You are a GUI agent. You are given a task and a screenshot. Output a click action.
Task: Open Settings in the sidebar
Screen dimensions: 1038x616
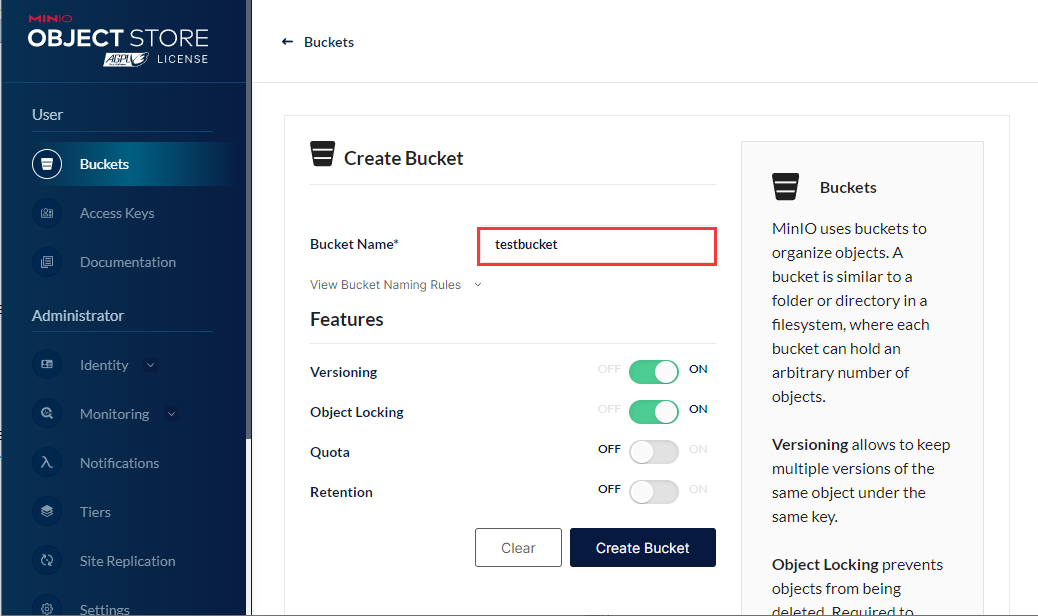pos(104,608)
